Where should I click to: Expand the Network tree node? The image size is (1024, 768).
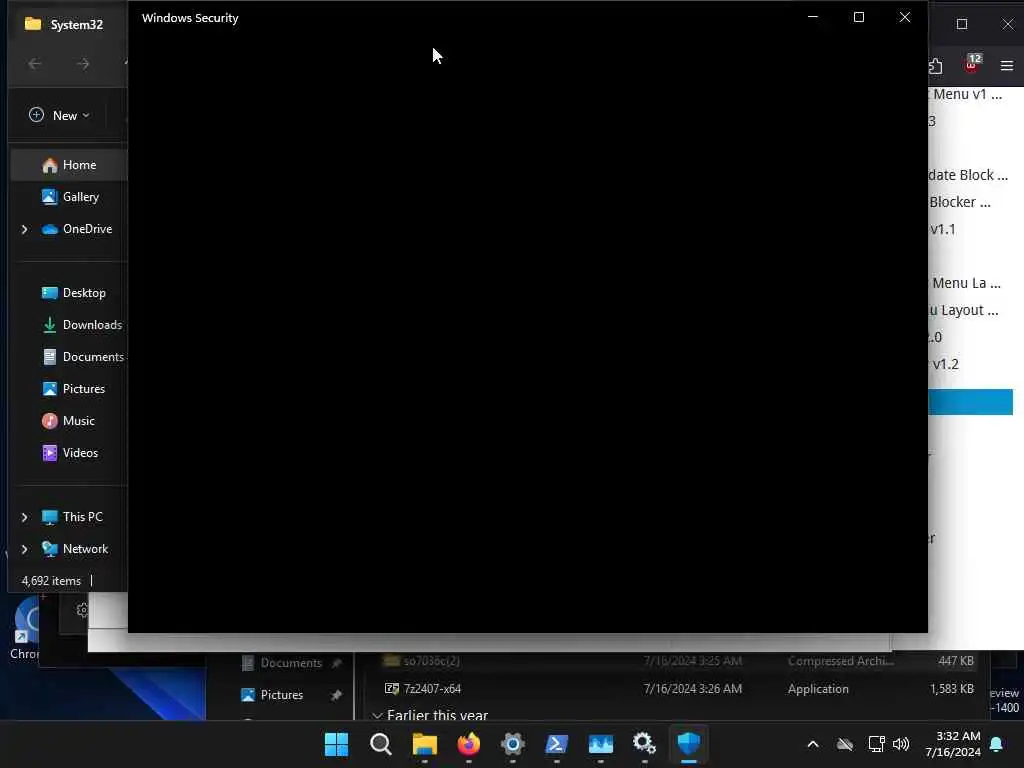25,549
